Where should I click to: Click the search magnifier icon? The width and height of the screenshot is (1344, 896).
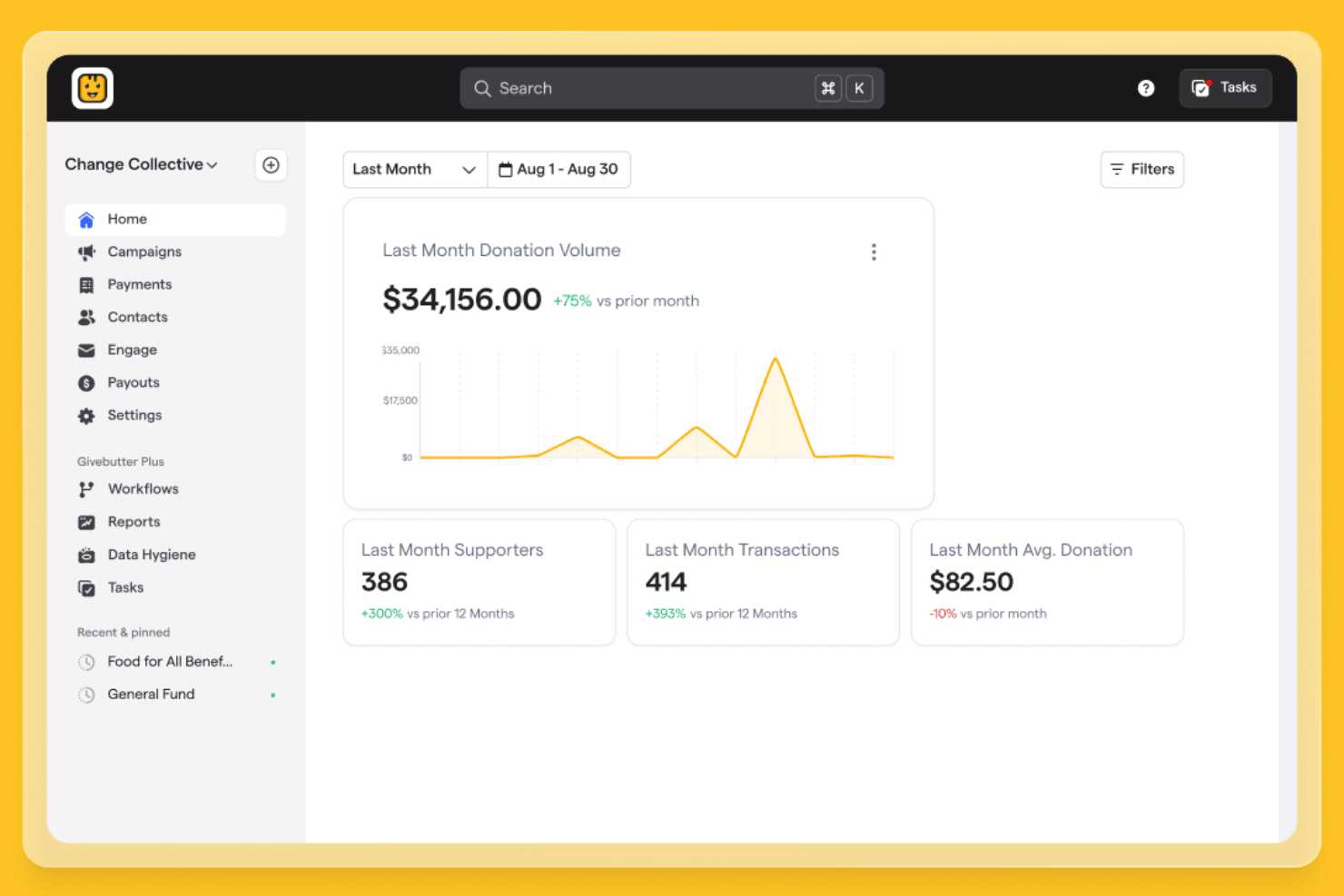pyautogui.click(x=482, y=87)
